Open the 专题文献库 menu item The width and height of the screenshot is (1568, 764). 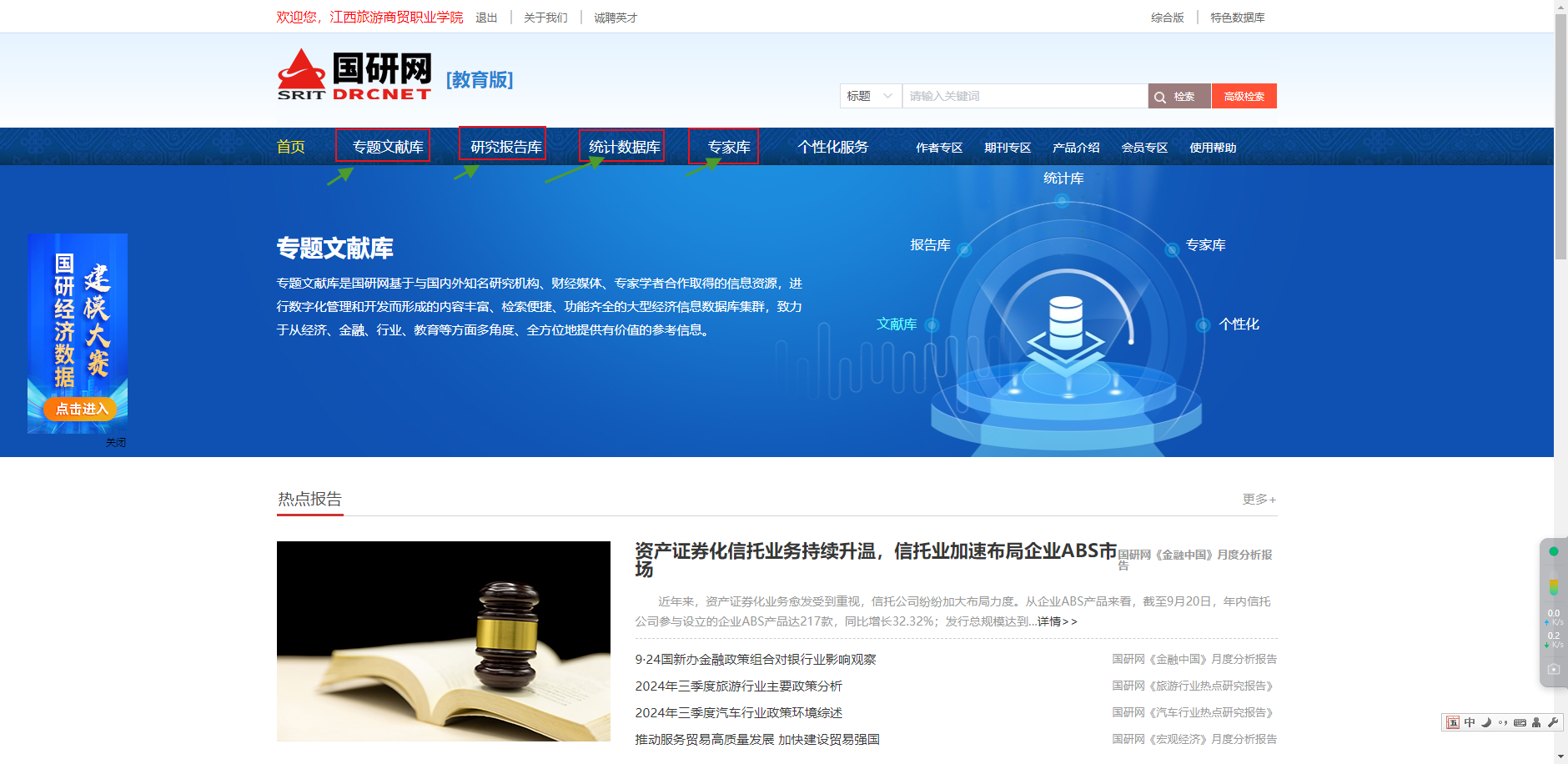pyautogui.click(x=388, y=148)
